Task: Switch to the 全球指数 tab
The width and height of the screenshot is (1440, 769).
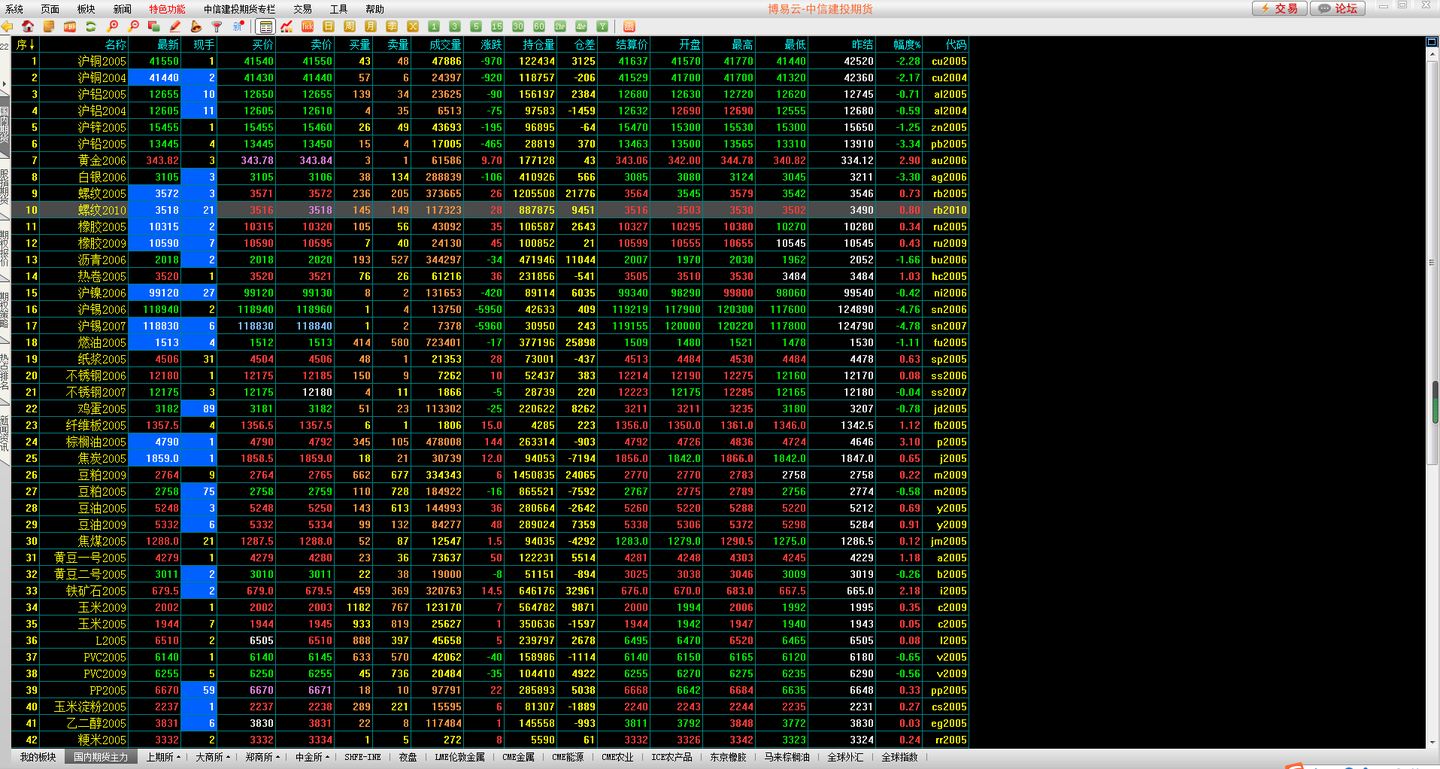Action: coord(899,757)
